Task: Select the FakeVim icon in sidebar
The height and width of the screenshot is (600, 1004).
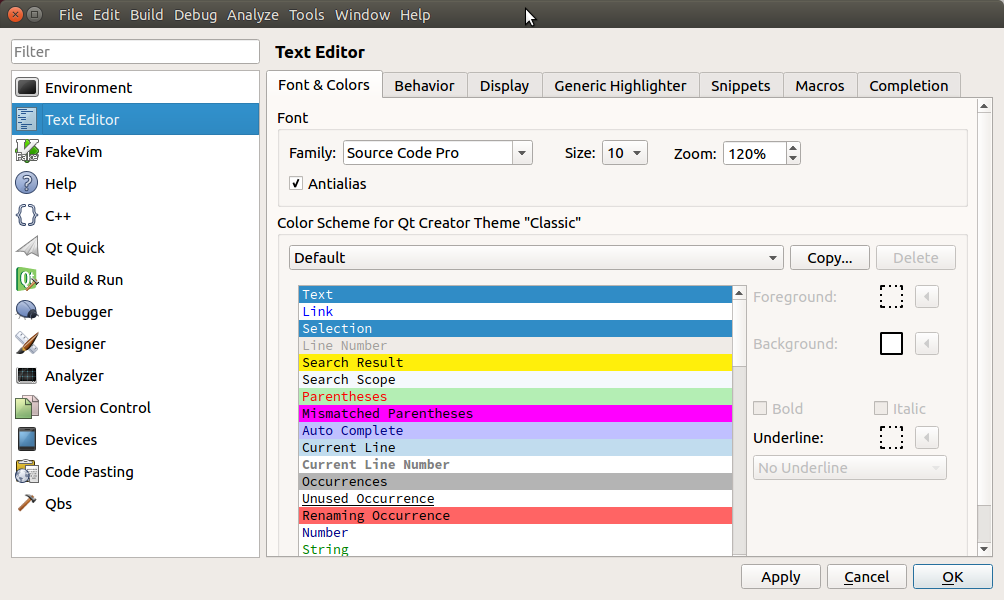Action: click(x=27, y=152)
